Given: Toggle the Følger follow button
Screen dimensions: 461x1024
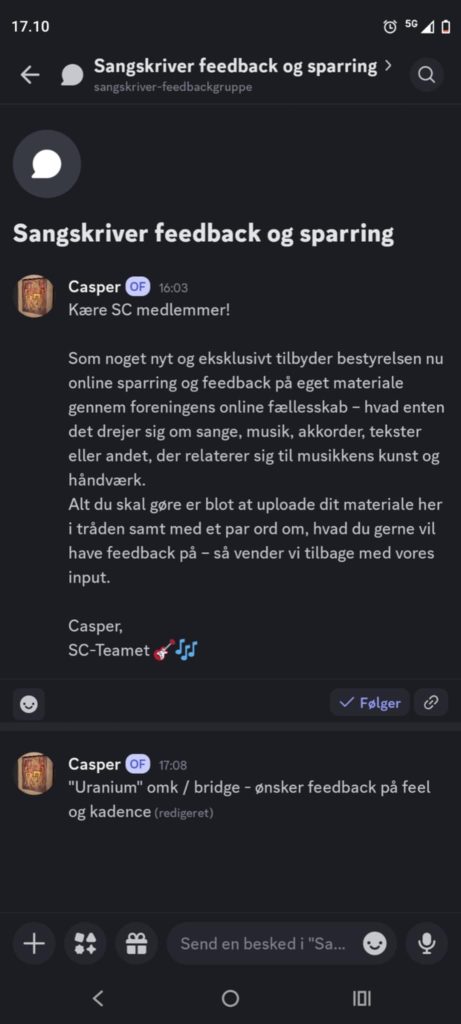Looking at the screenshot, I should 370,703.
